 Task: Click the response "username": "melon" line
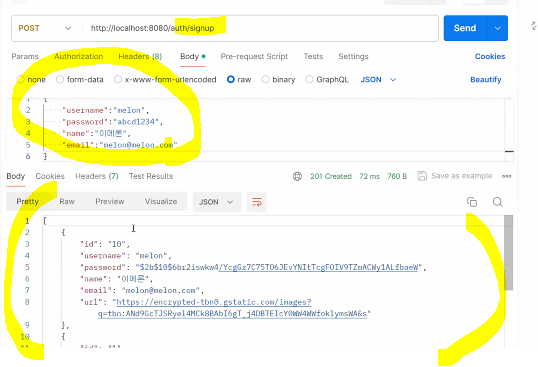point(126,256)
